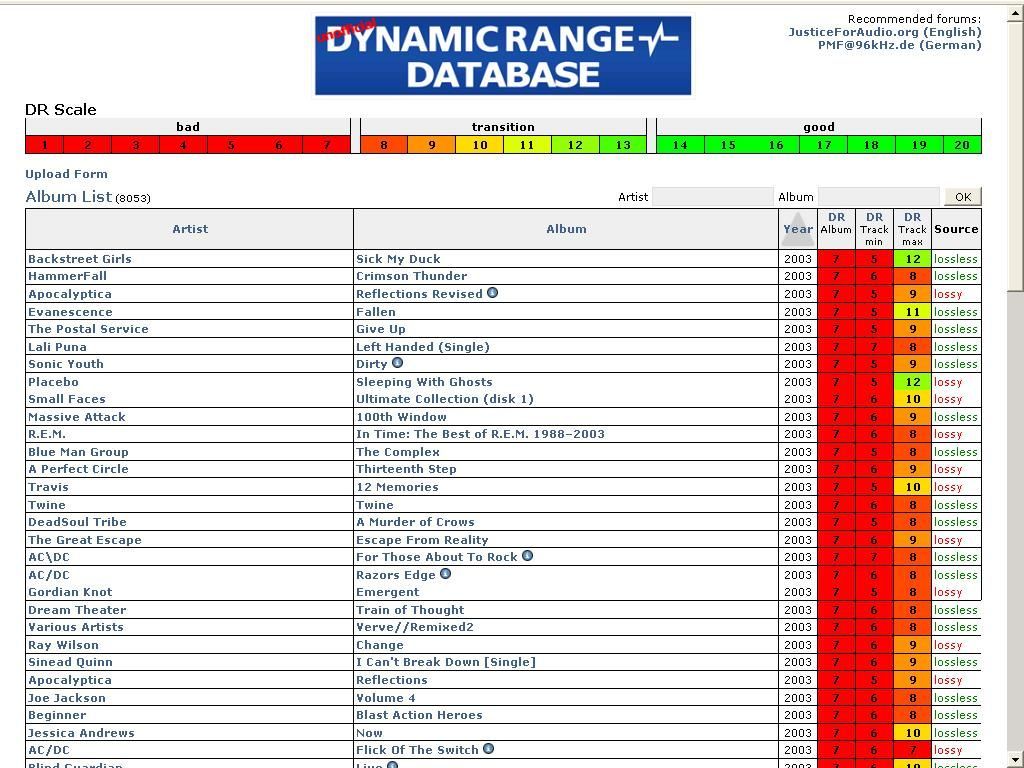Select the orange DR scale cell 8
Image resolution: width=1024 pixels, height=768 pixels.
tap(384, 145)
